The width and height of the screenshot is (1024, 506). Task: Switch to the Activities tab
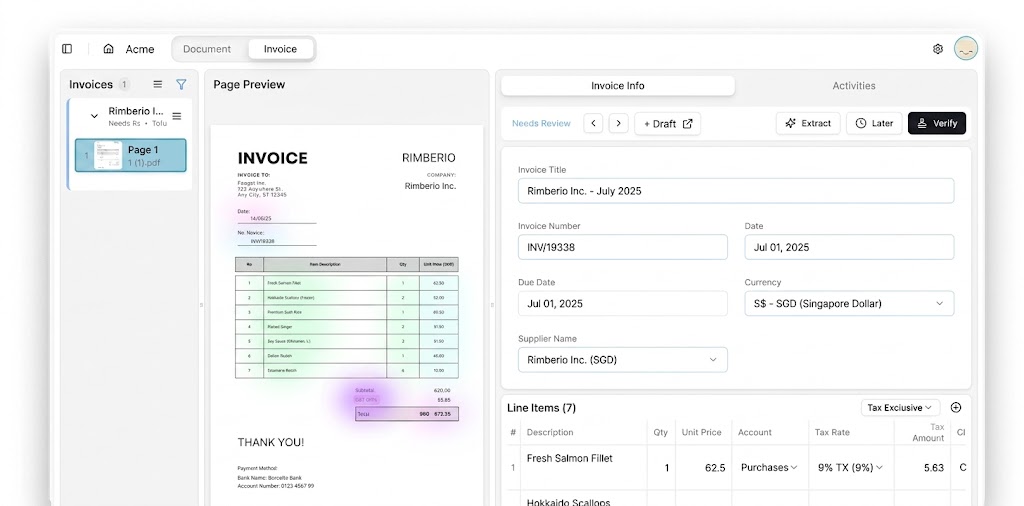click(x=854, y=86)
